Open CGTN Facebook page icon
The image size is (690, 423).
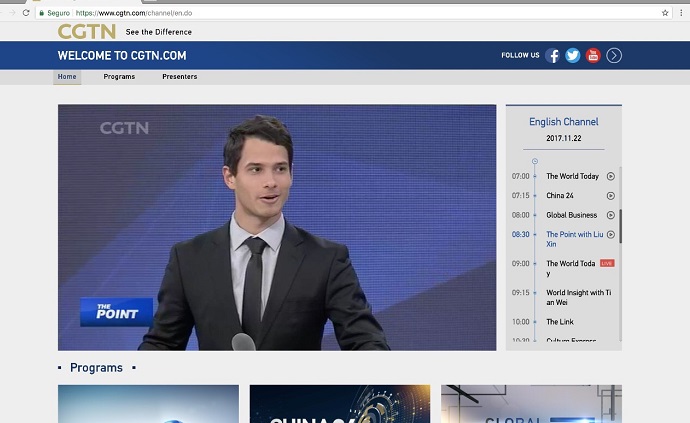pyautogui.click(x=552, y=55)
